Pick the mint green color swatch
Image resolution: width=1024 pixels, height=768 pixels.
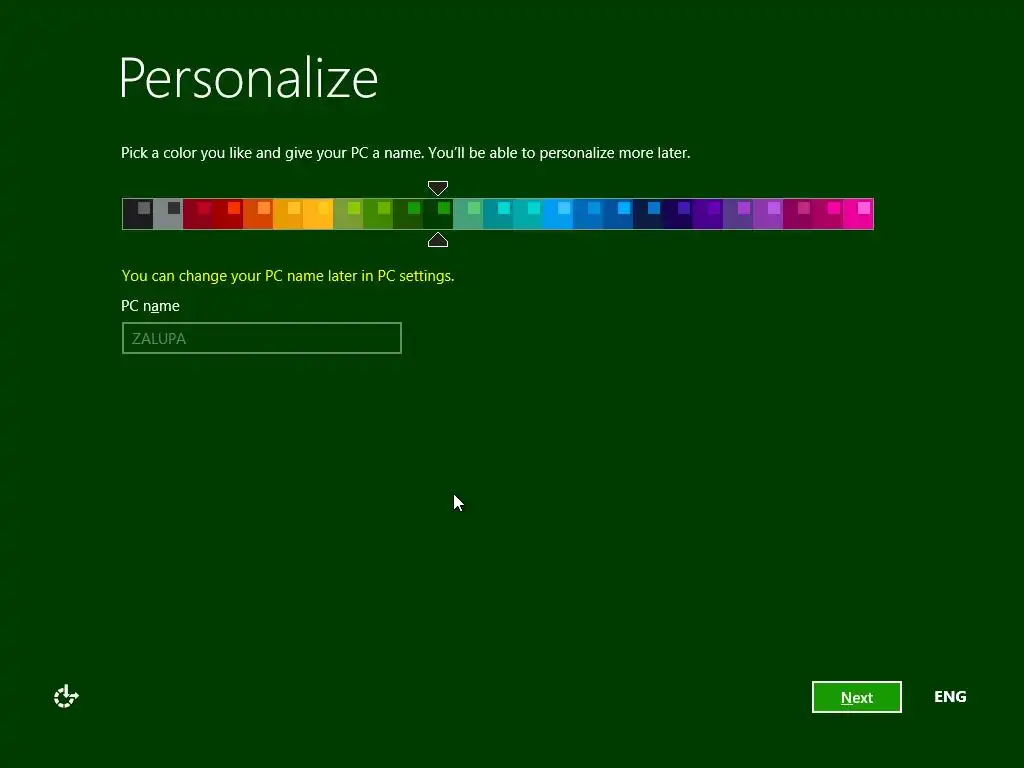[468, 214]
